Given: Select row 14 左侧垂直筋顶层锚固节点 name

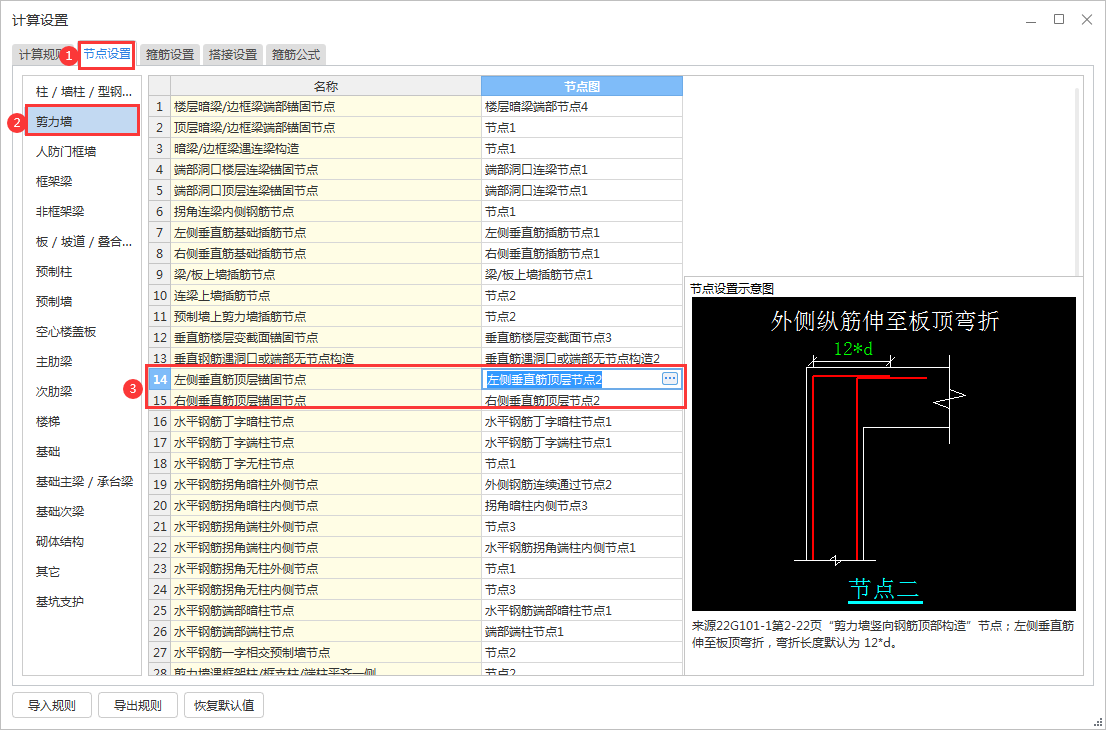Looking at the screenshot, I should click(x=326, y=379).
